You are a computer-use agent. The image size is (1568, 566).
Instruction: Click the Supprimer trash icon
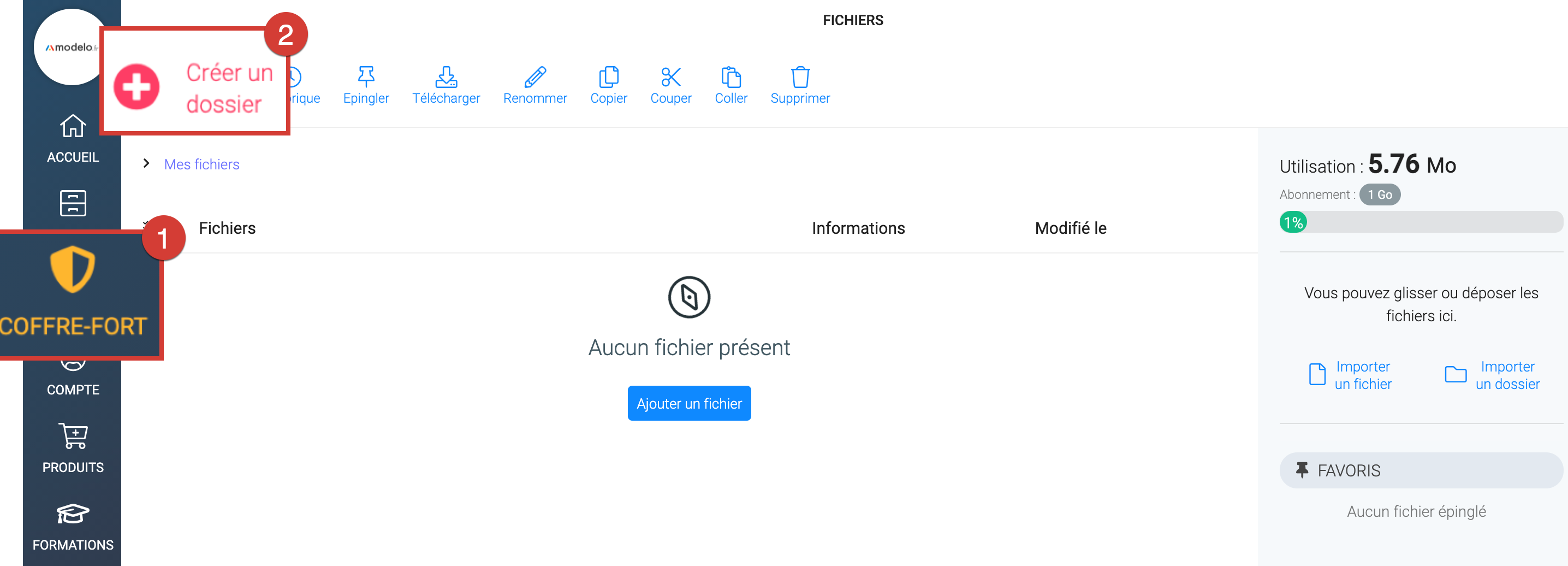[x=800, y=78]
